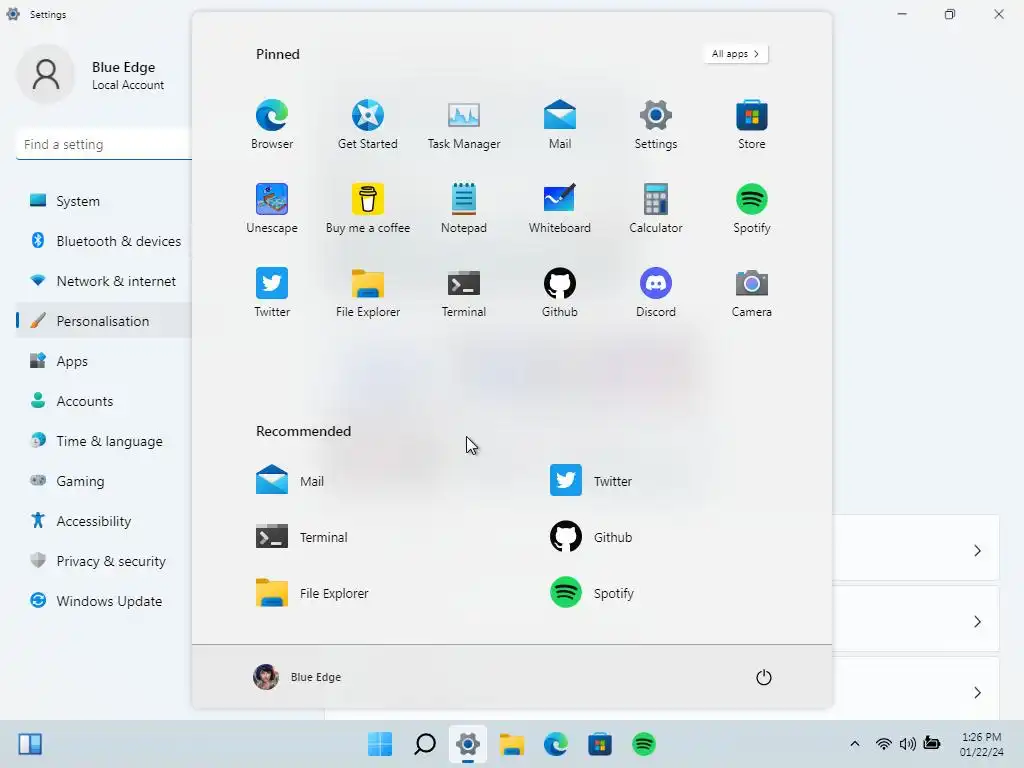The width and height of the screenshot is (1024, 768).
Task: Open Edge browser from taskbar
Action: pos(555,744)
